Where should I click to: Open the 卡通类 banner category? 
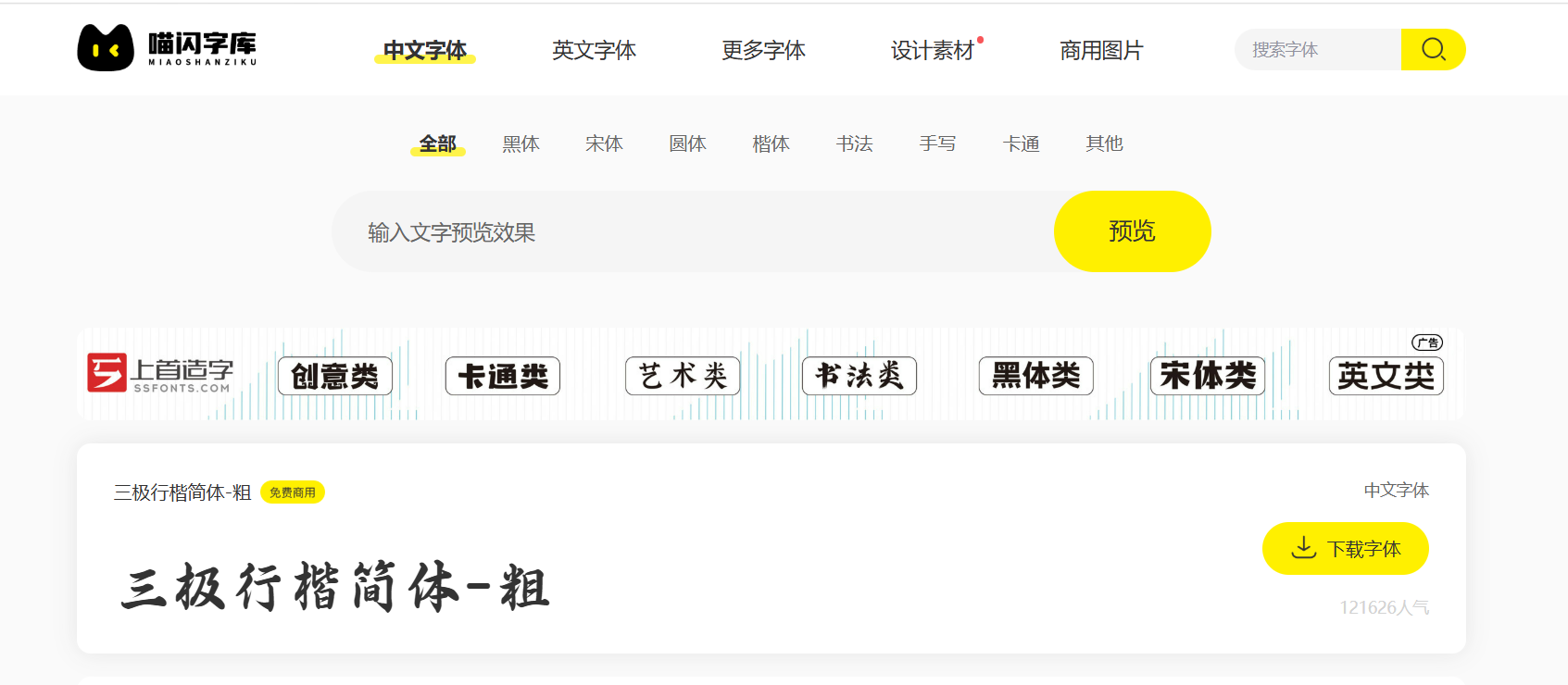[x=503, y=376]
